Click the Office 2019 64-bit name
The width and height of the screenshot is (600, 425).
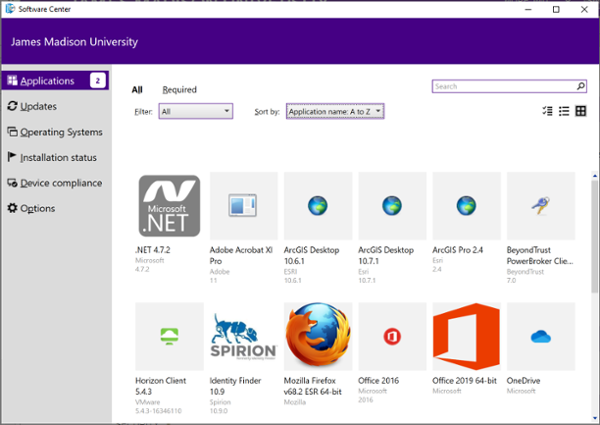click(465, 381)
